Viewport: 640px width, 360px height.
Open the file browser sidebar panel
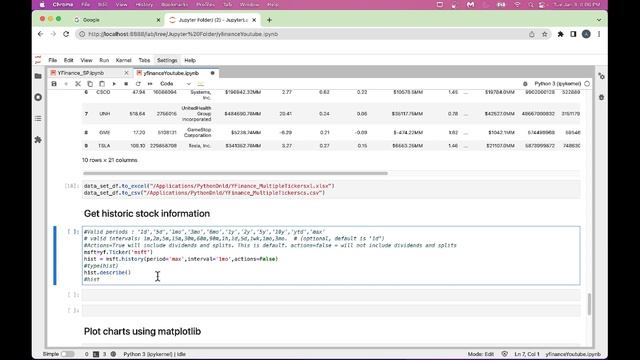[x=38, y=76]
